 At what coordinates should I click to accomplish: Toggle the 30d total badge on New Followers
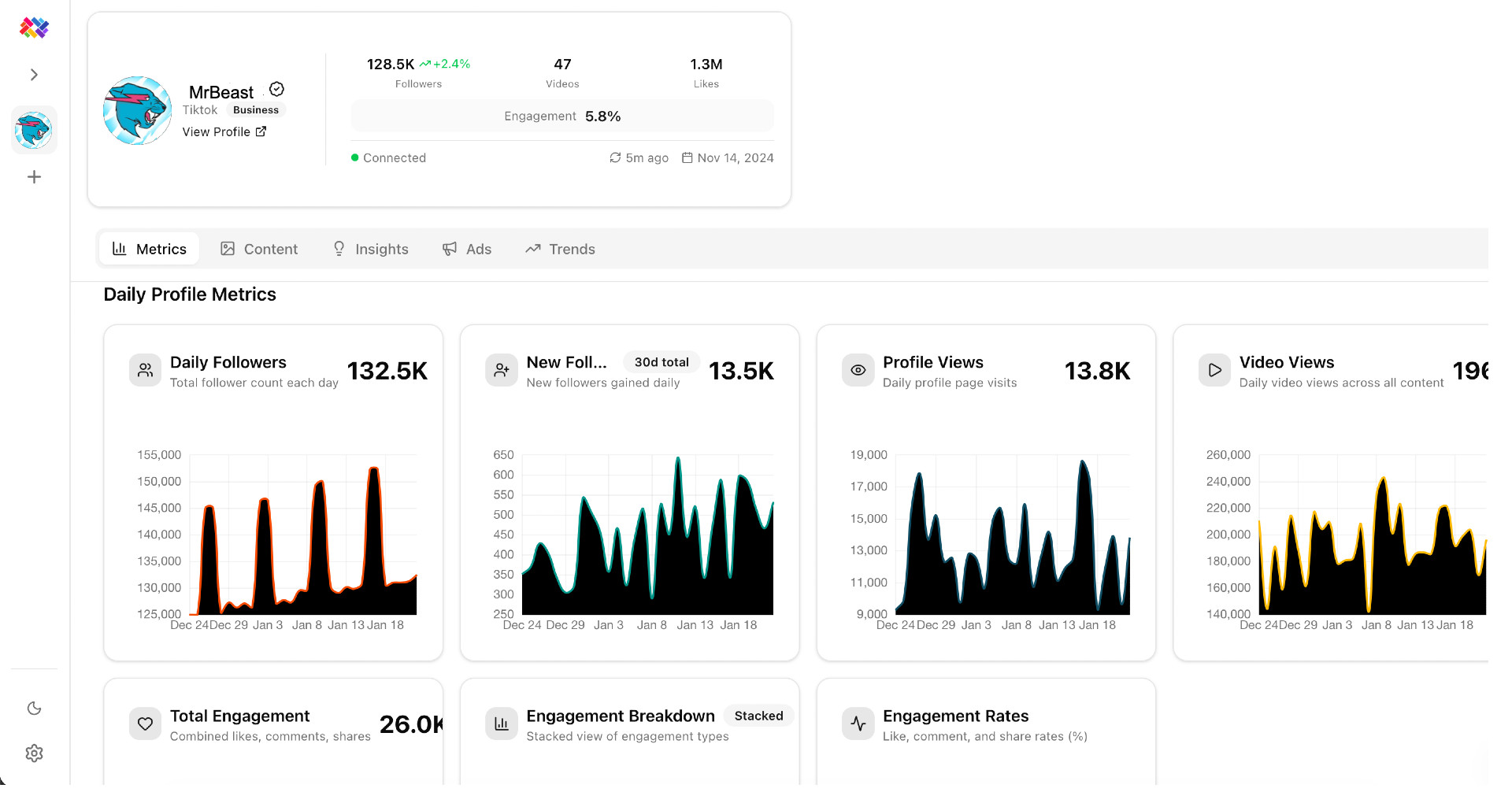661,362
